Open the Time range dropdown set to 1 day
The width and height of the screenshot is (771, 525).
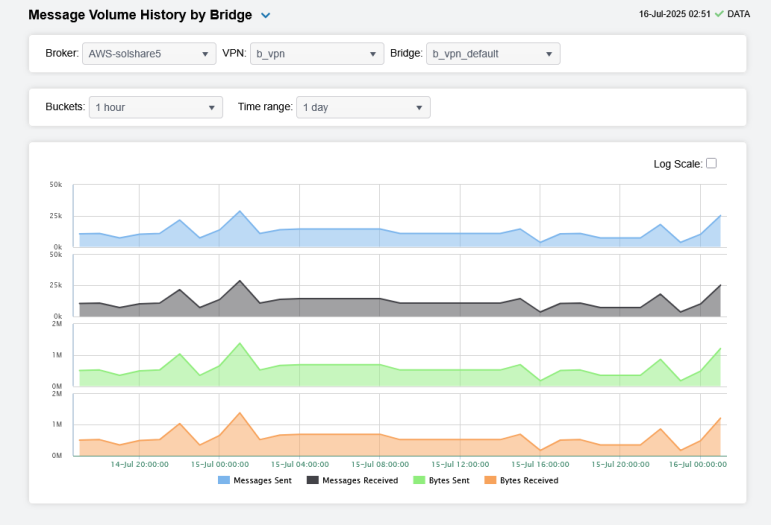point(363,107)
